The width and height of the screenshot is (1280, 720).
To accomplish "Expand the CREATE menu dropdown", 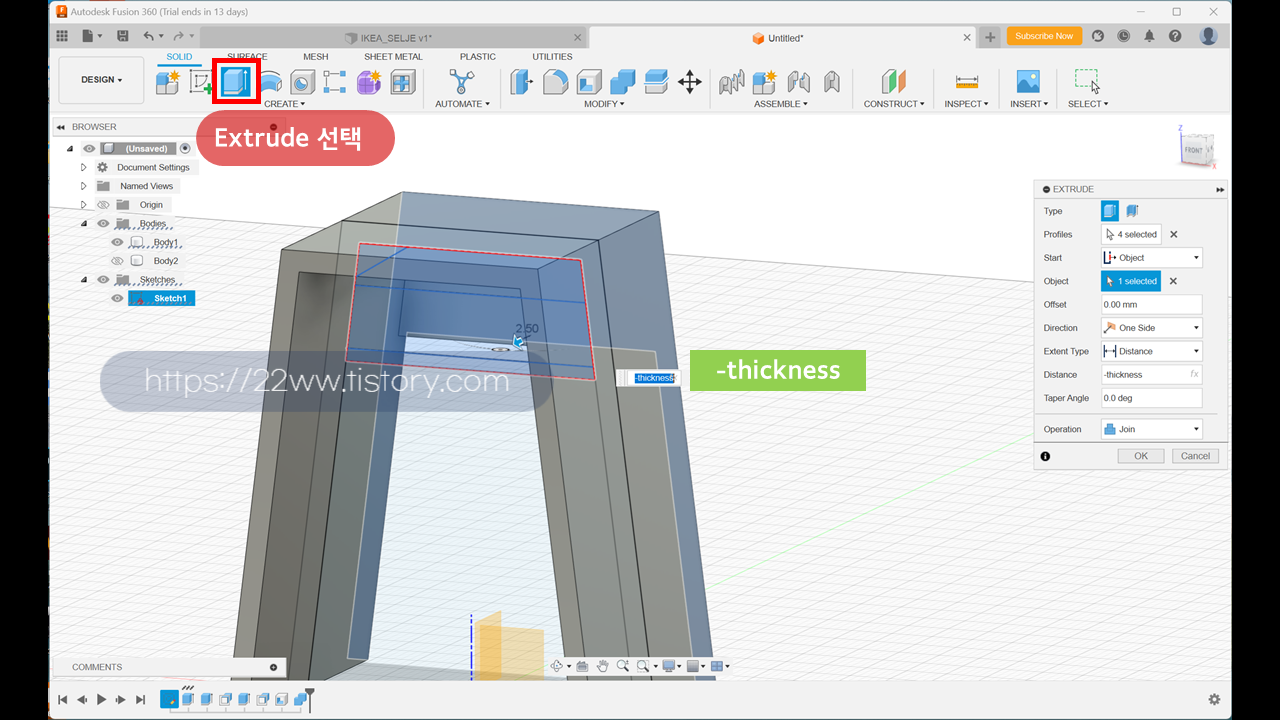I will point(285,104).
